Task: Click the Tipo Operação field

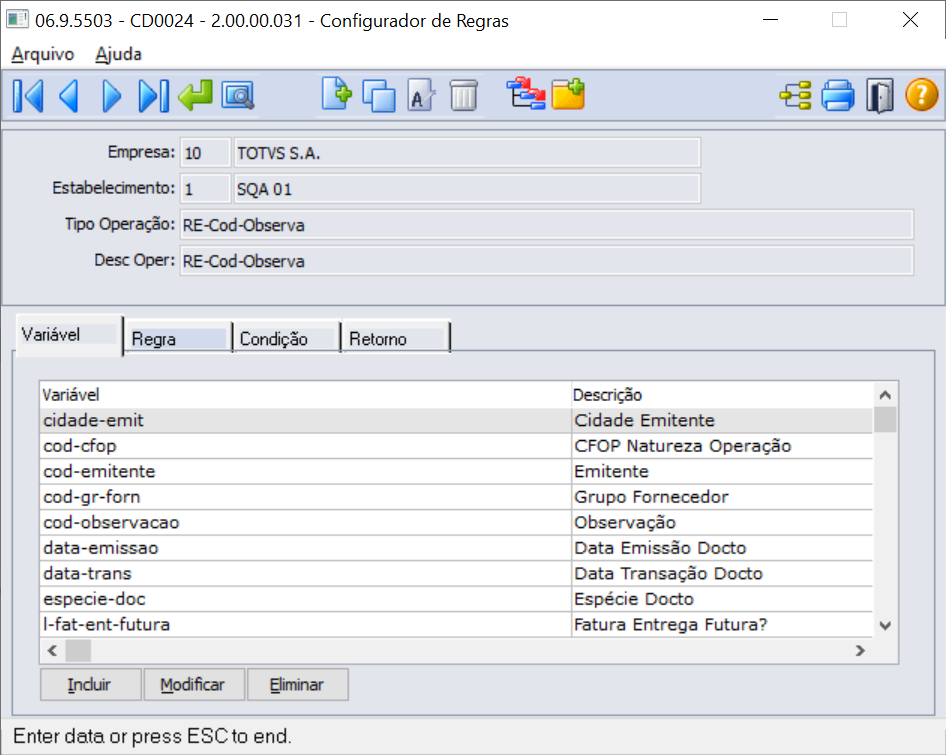Action: (x=546, y=225)
